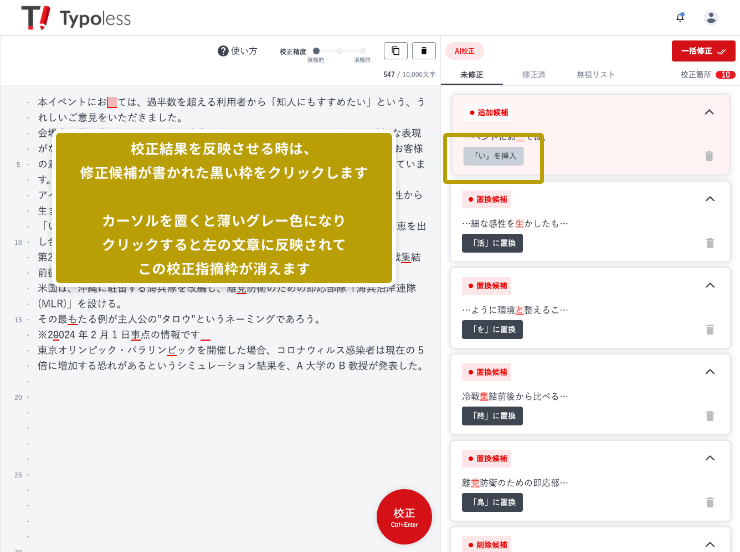Apply the 「終」に置換 suggestion
Image resolution: width=740 pixels, height=552 pixels.
coord(492,416)
